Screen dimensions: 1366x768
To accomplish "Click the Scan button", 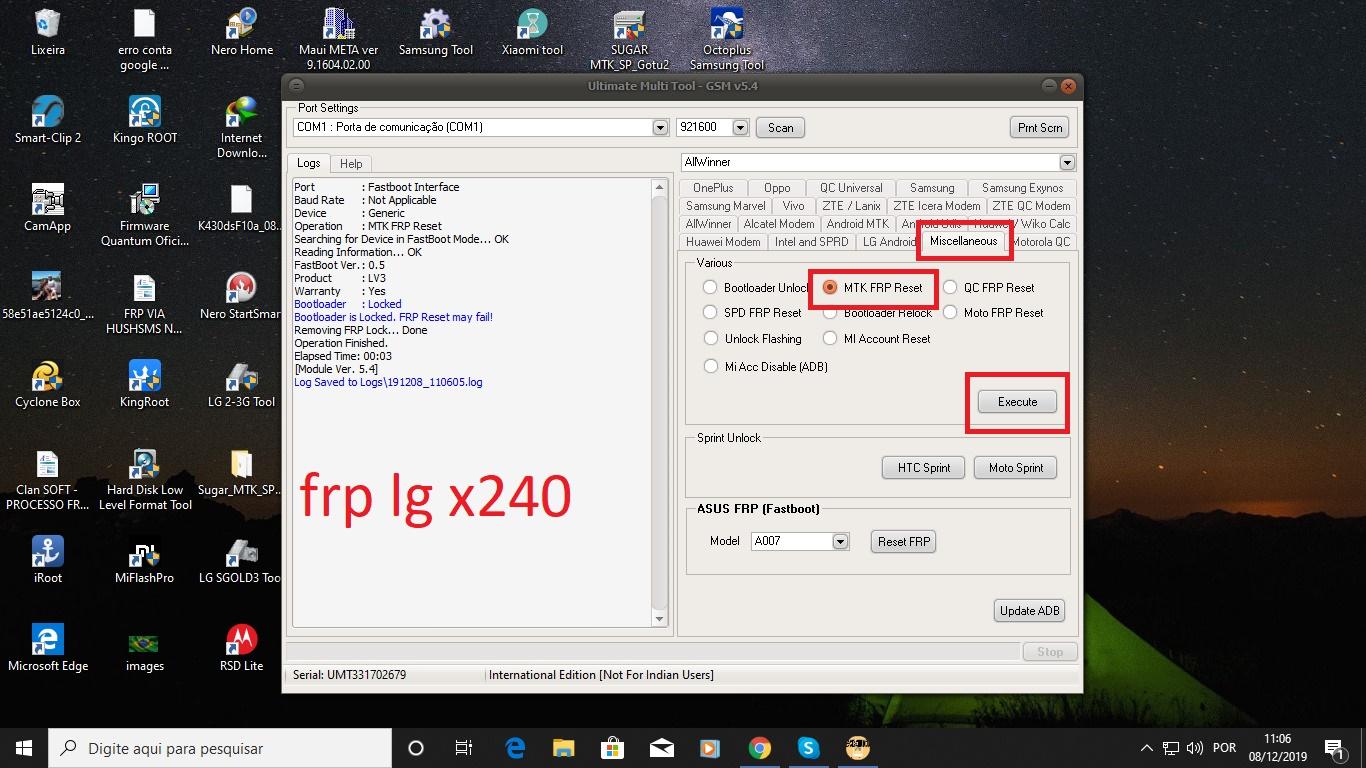I will click(x=780, y=128).
